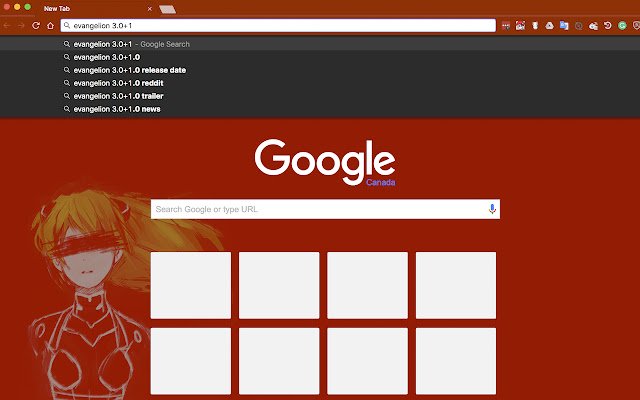Open the Home page button

[50, 26]
